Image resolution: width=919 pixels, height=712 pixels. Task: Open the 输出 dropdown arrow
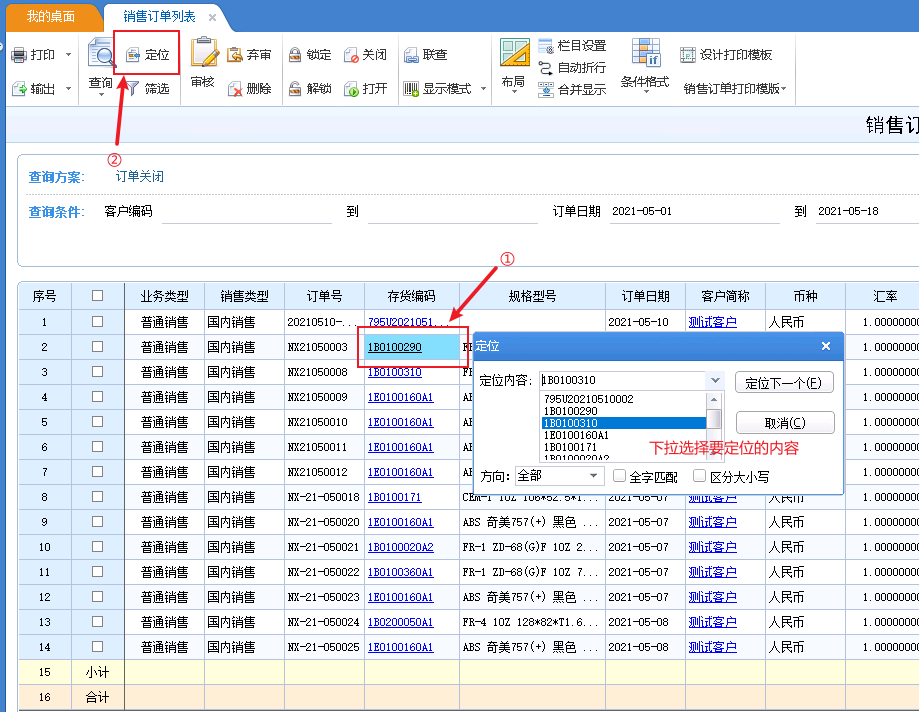tap(69, 89)
